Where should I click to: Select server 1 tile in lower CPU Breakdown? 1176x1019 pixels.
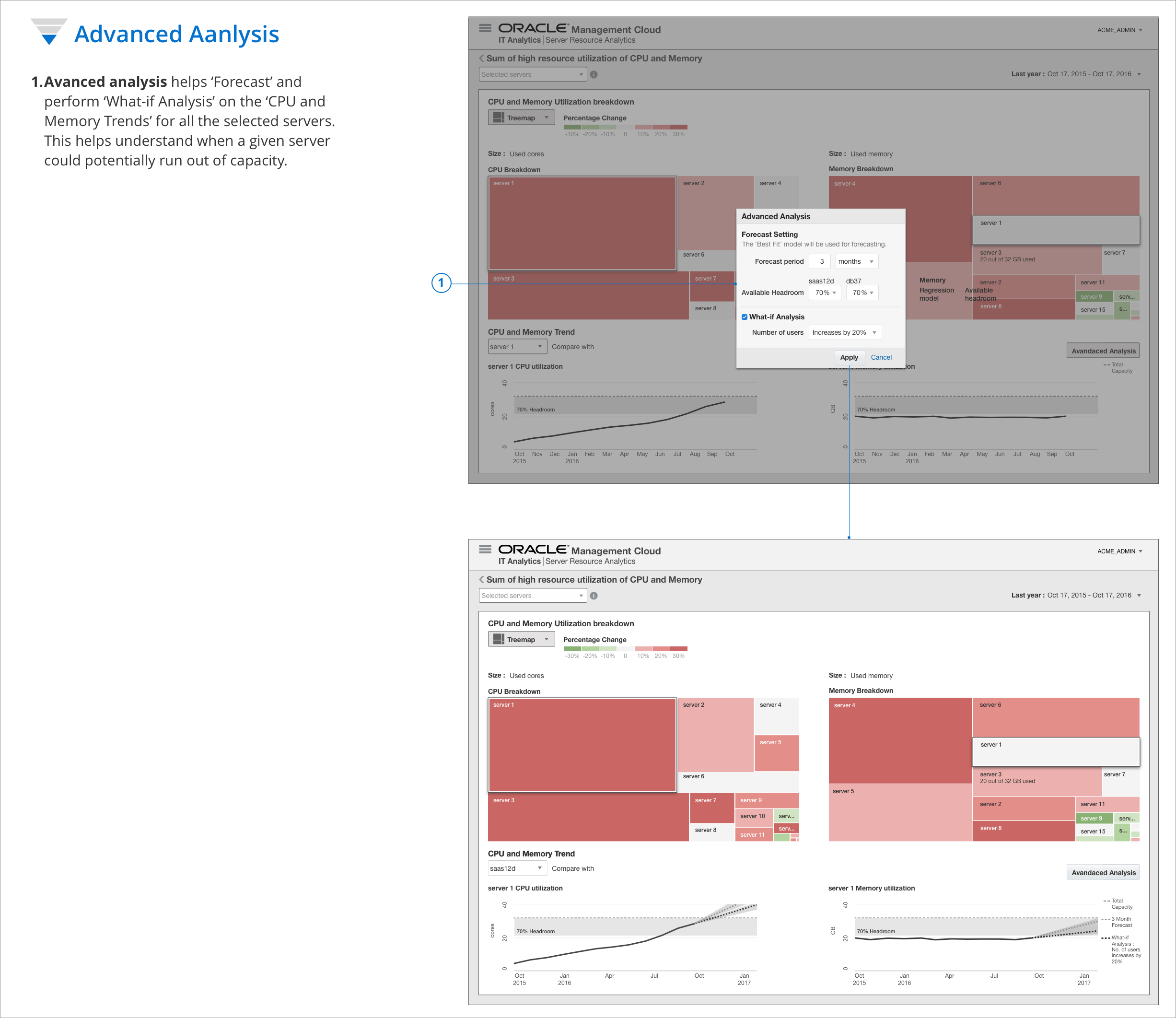[x=582, y=745]
